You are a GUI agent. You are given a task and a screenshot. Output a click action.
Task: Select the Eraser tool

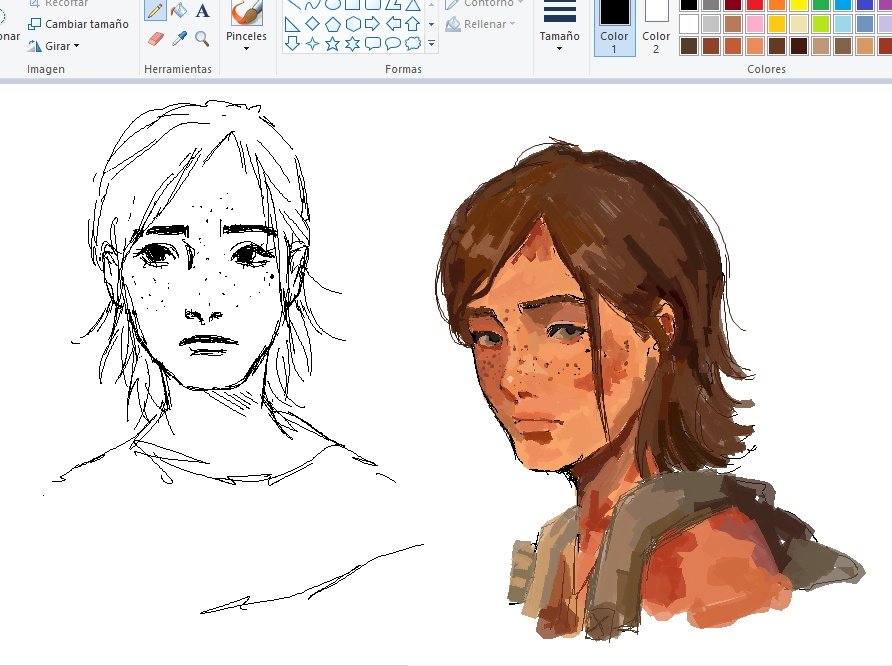coord(155,39)
